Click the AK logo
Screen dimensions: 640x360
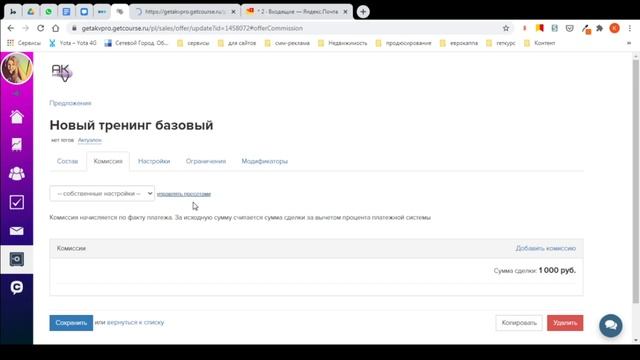(x=62, y=73)
